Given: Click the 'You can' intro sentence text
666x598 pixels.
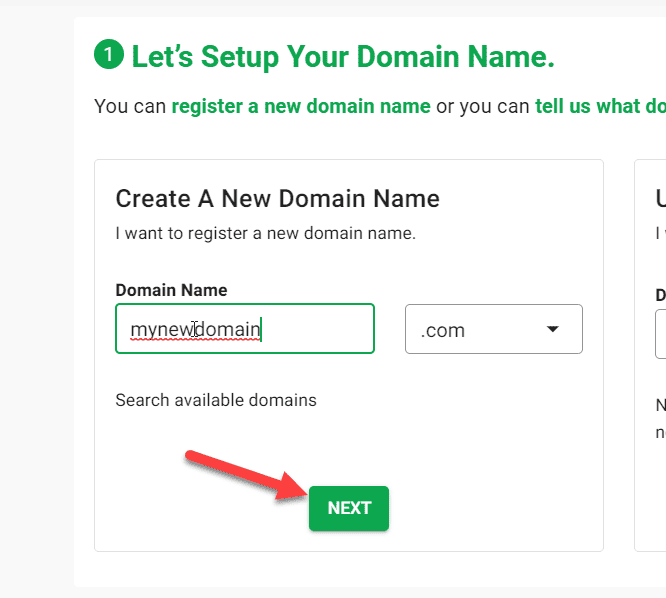Looking at the screenshot, I should click(x=130, y=106).
